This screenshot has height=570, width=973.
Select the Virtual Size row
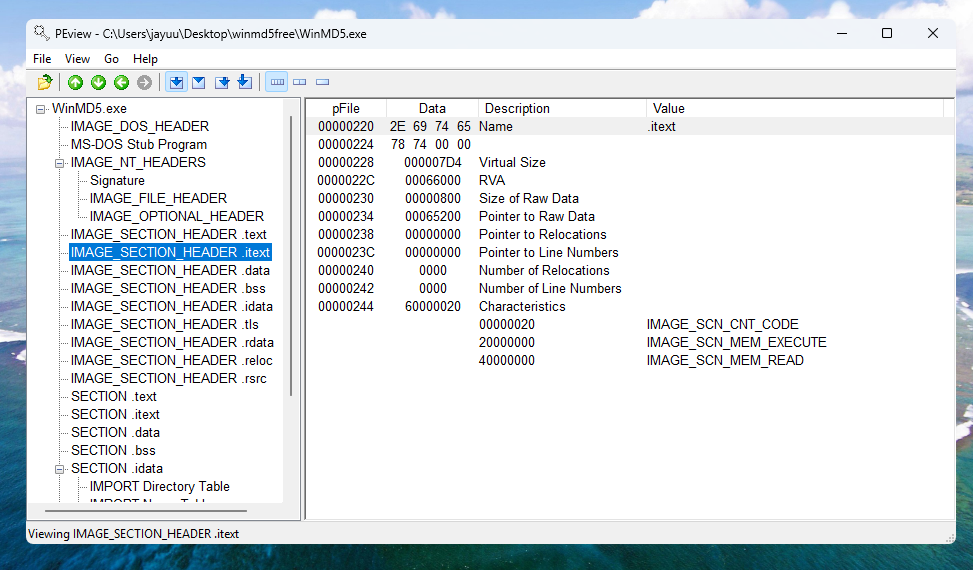(630, 163)
